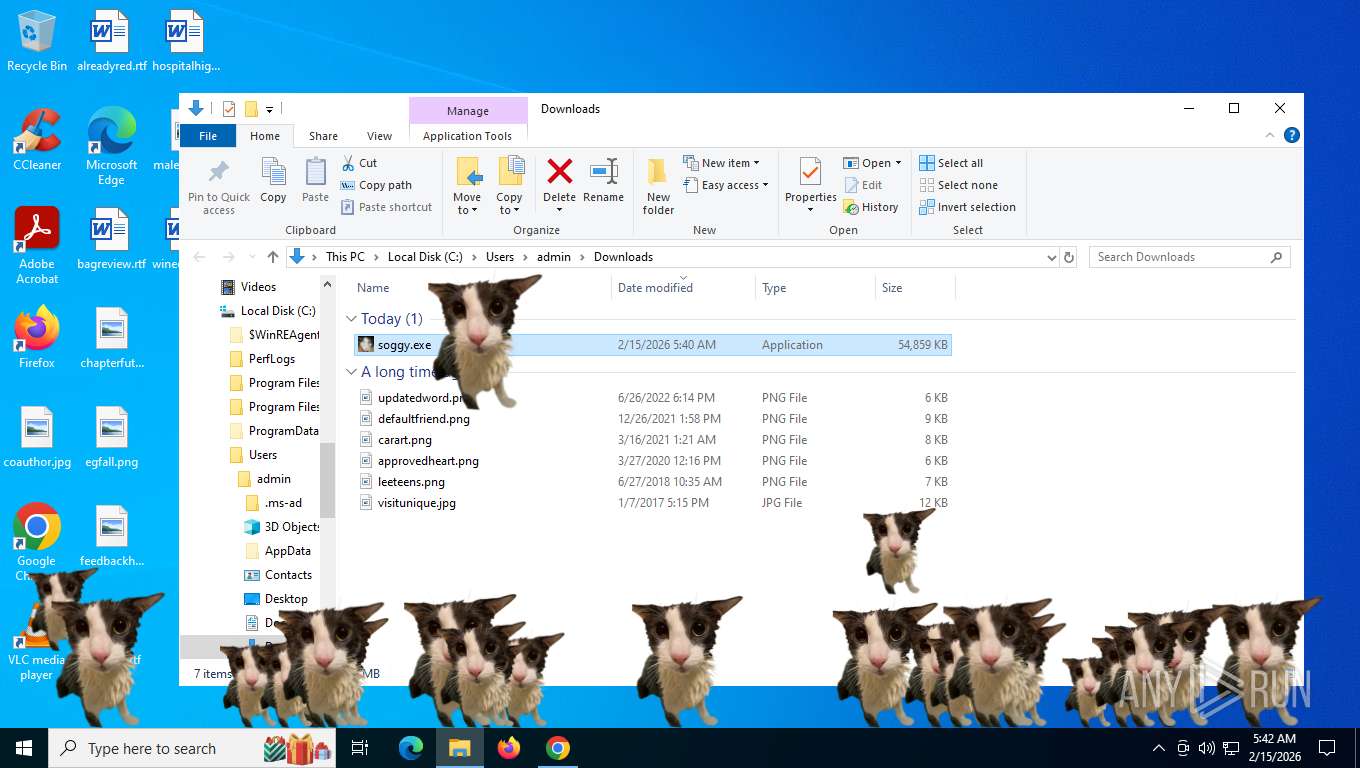Click the Help question mark icon
This screenshot has width=1360, height=768.
[1291, 135]
